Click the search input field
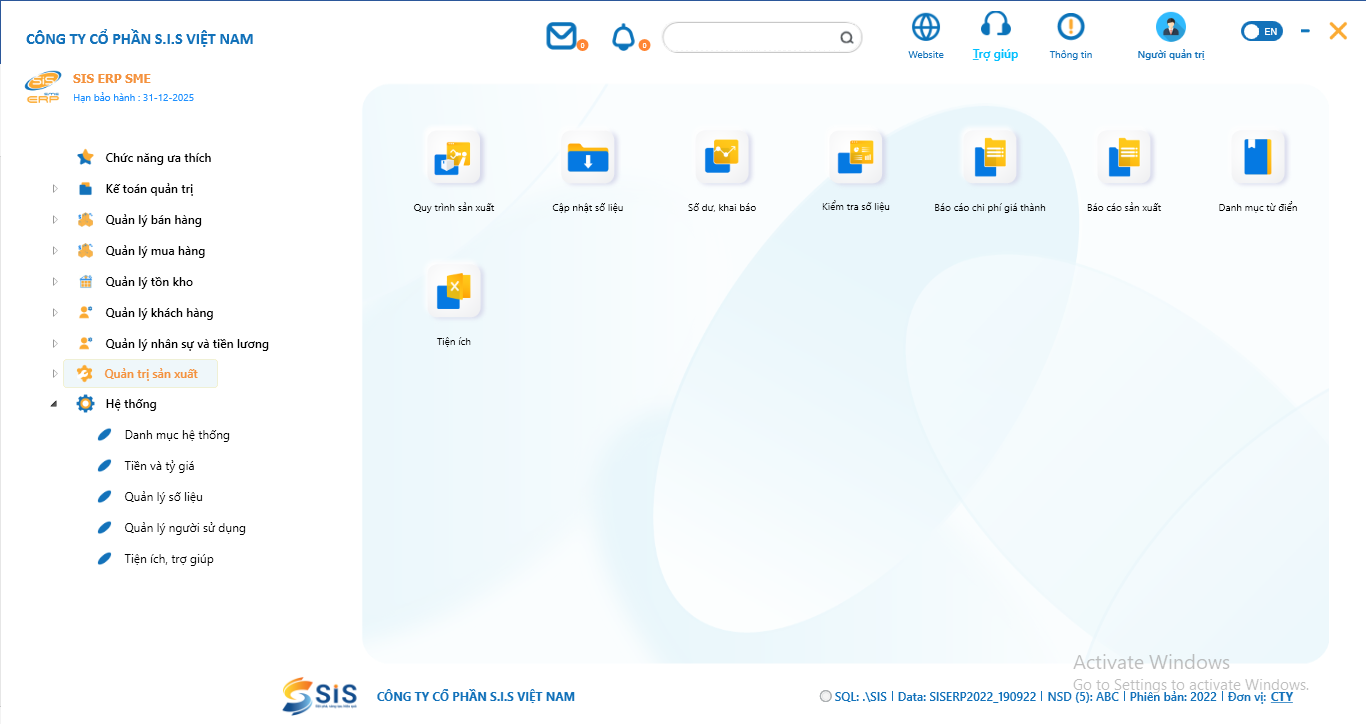1366x724 pixels. coord(750,38)
